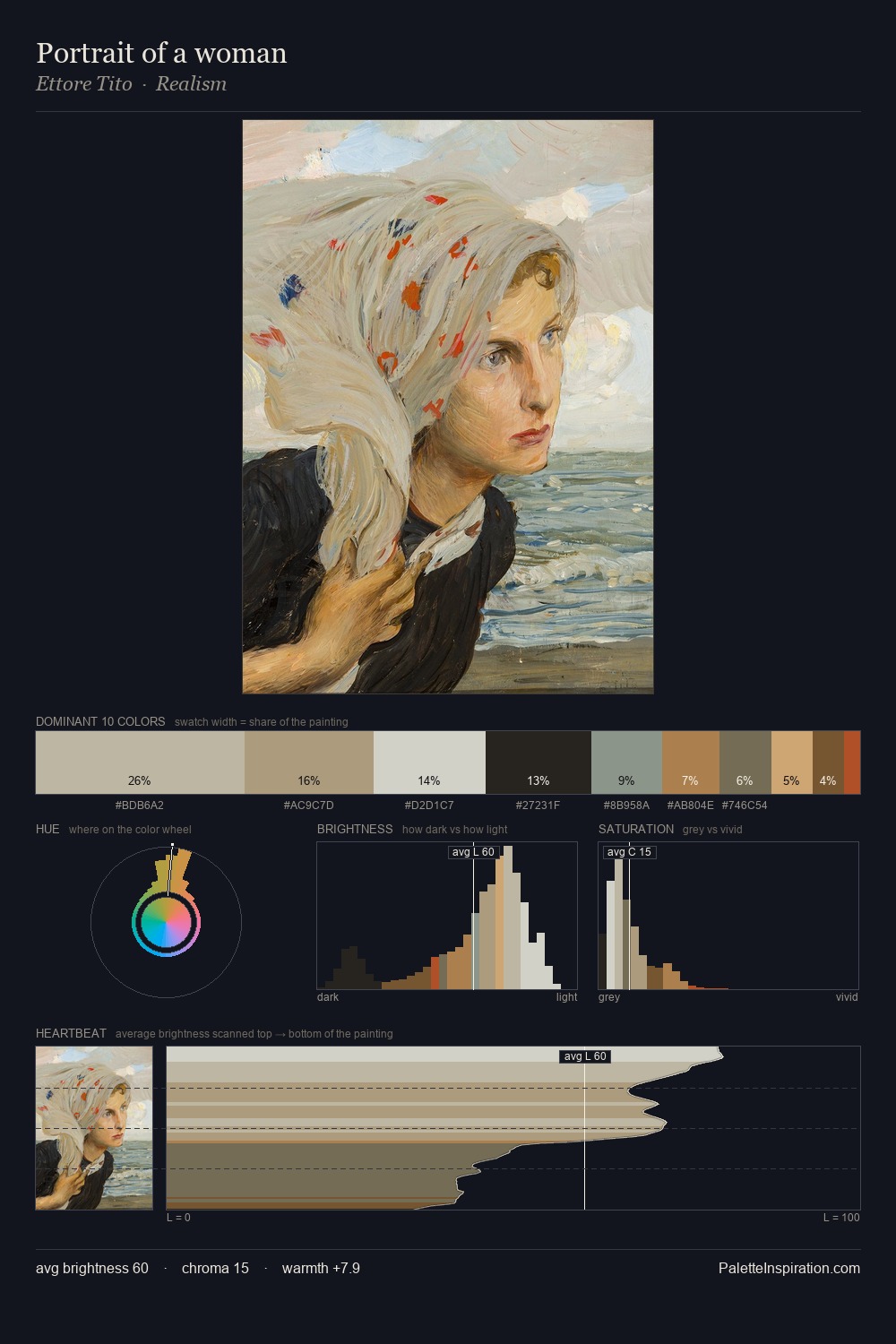Click the 16% swatch #AC9C7D
The height and width of the screenshot is (1344, 896).
(x=309, y=762)
